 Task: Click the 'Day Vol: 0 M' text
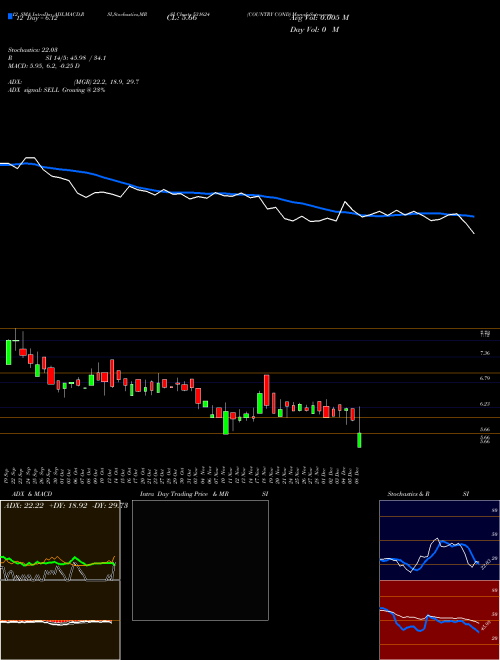click(x=314, y=30)
